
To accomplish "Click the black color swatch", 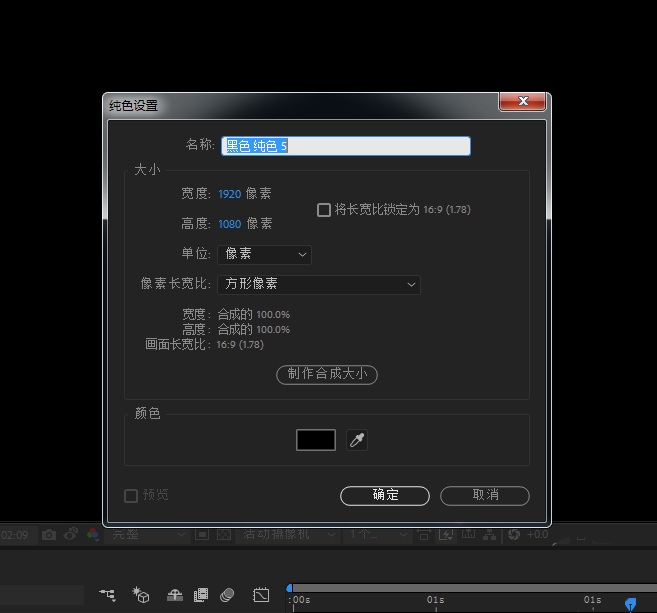I will click(x=316, y=440).
